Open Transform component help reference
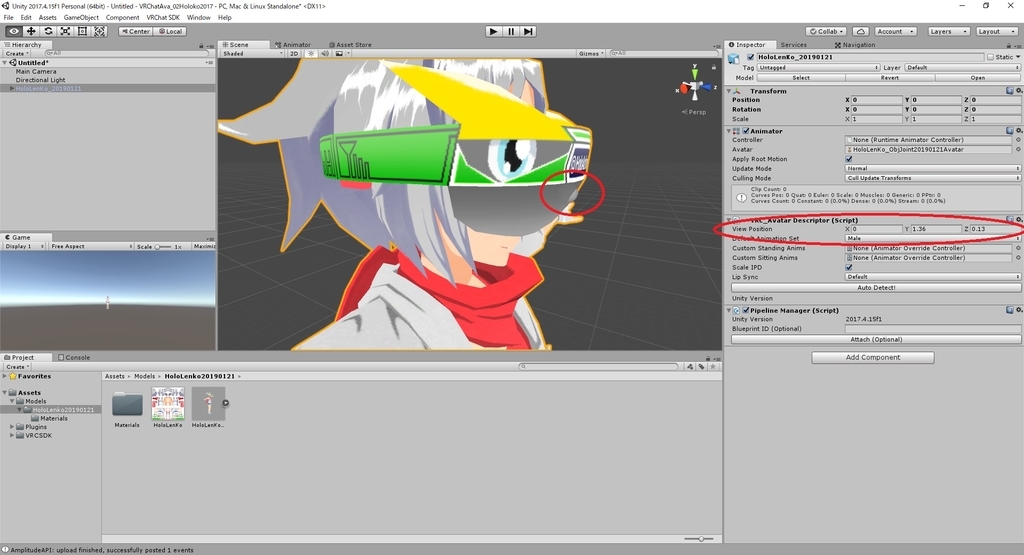Screen dimensions: 1024x555 coord(1010,91)
